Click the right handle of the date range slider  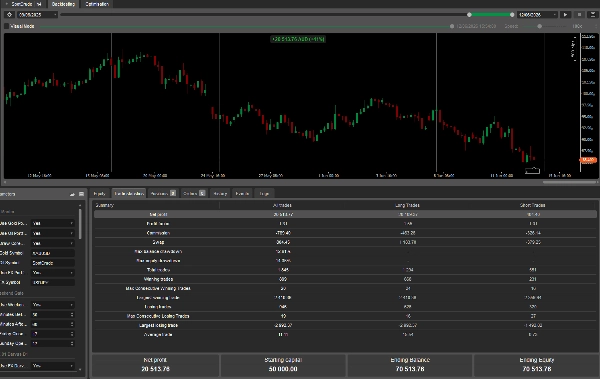coord(512,15)
